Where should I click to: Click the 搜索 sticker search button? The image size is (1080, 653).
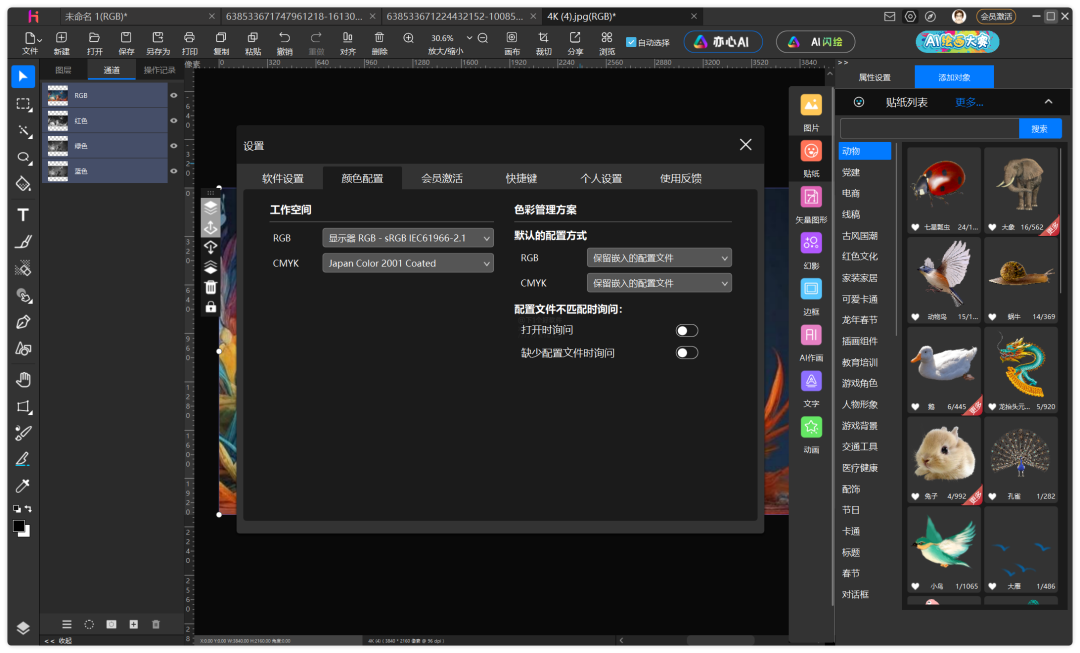(1040, 129)
